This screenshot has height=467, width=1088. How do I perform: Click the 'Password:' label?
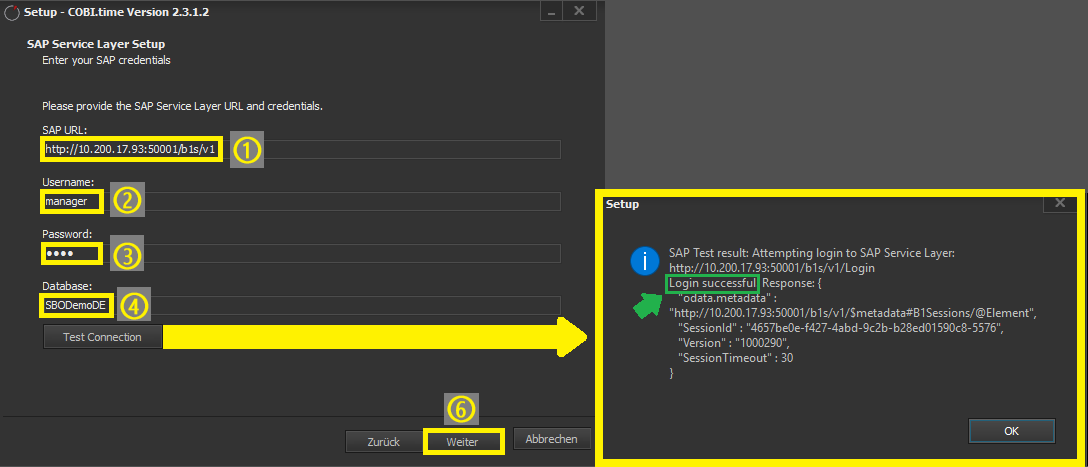pos(67,234)
